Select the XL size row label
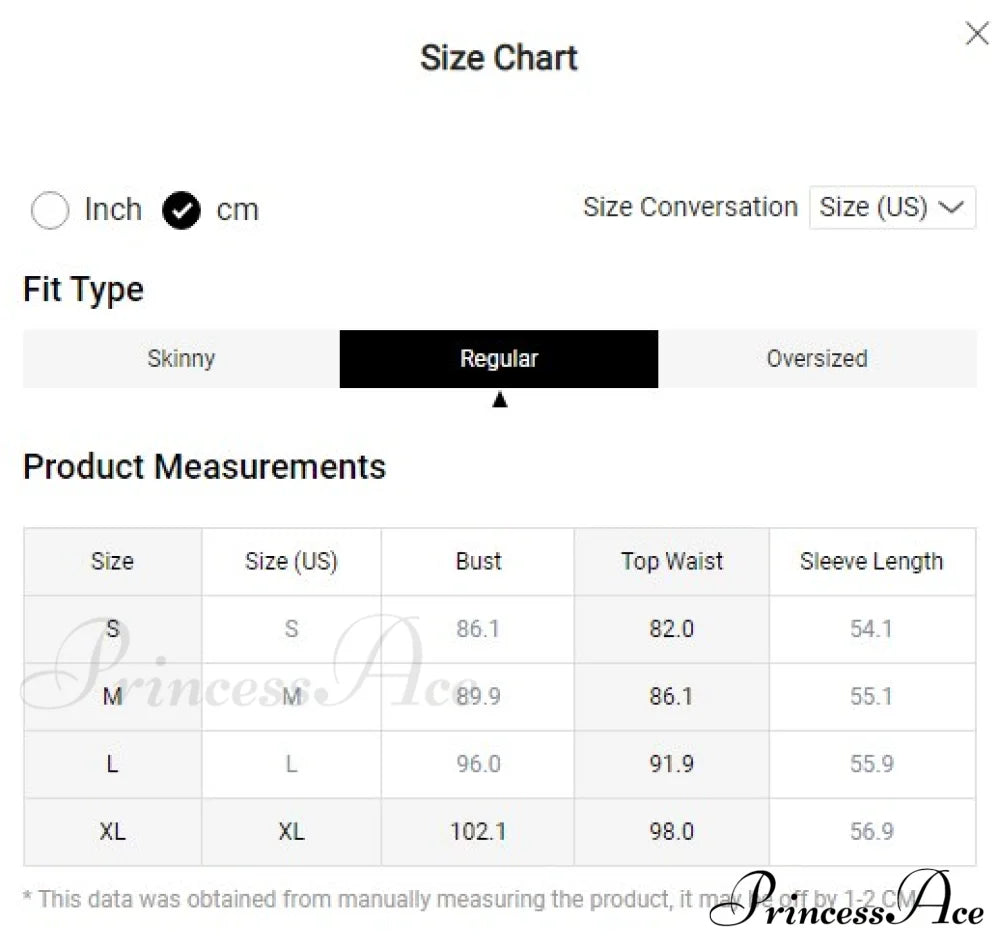 pyautogui.click(x=112, y=832)
